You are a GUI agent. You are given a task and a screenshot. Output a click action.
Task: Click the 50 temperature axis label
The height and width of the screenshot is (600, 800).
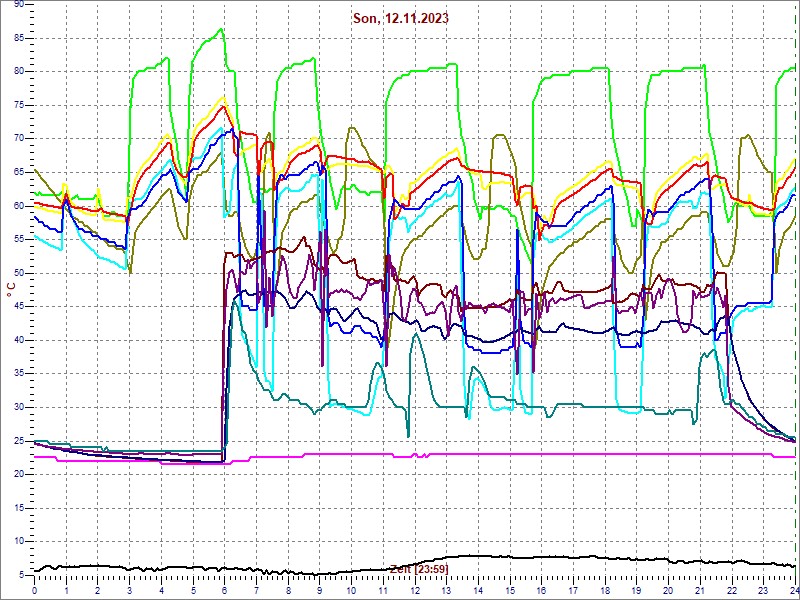tap(20, 273)
